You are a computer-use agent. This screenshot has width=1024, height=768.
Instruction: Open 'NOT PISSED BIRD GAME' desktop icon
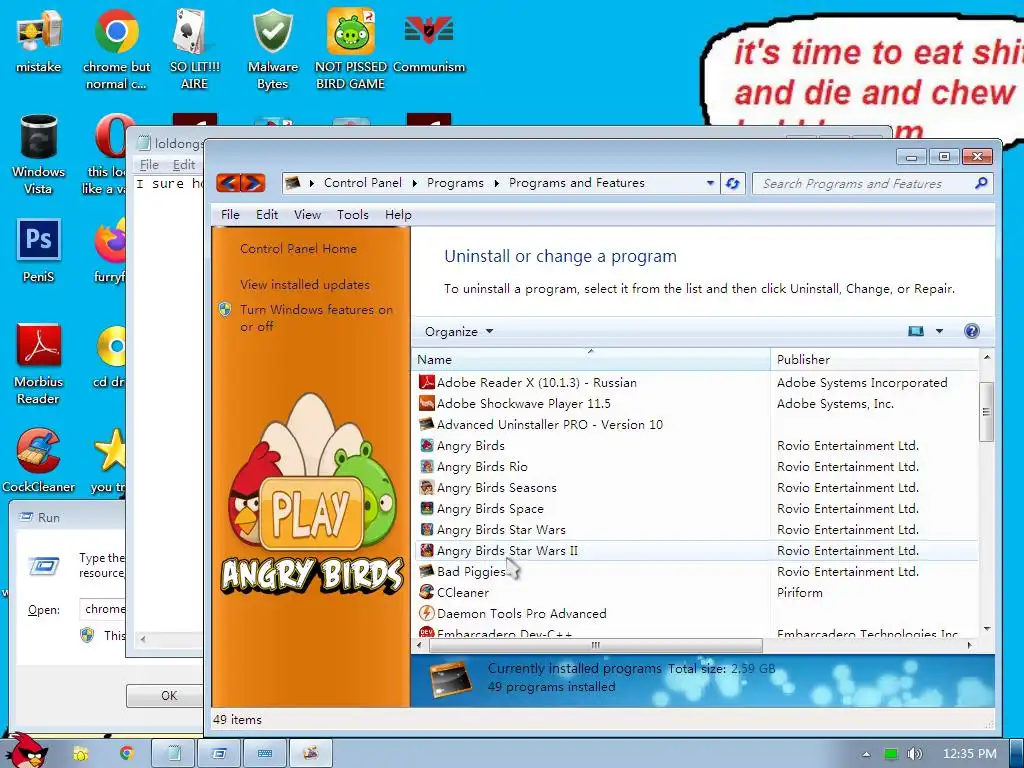pyautogui.click(x=350, y=49)
